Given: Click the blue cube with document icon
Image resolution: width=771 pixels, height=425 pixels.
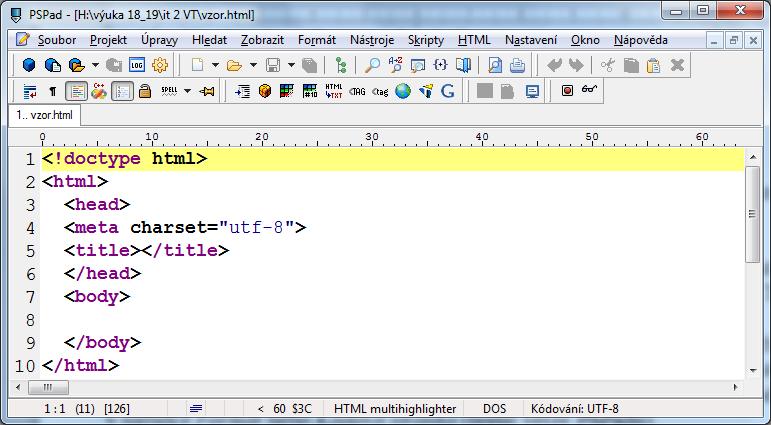Looking at the screenshot, I should (x=52, y=65).
